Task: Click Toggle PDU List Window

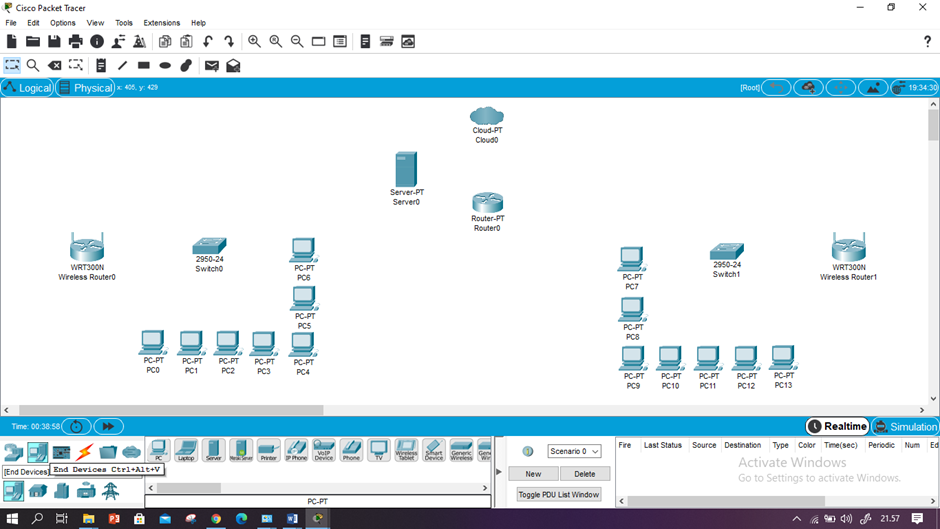Action: tap(559, 494)
